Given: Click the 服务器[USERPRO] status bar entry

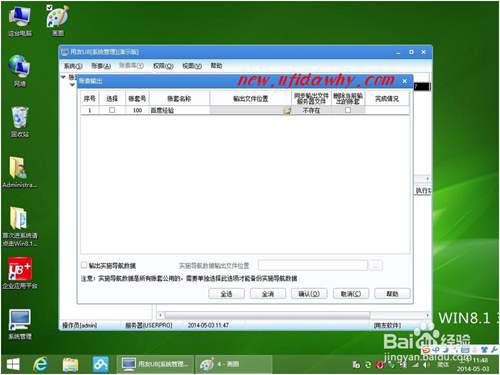Looking at the screenshot, I should coord(149,325).
